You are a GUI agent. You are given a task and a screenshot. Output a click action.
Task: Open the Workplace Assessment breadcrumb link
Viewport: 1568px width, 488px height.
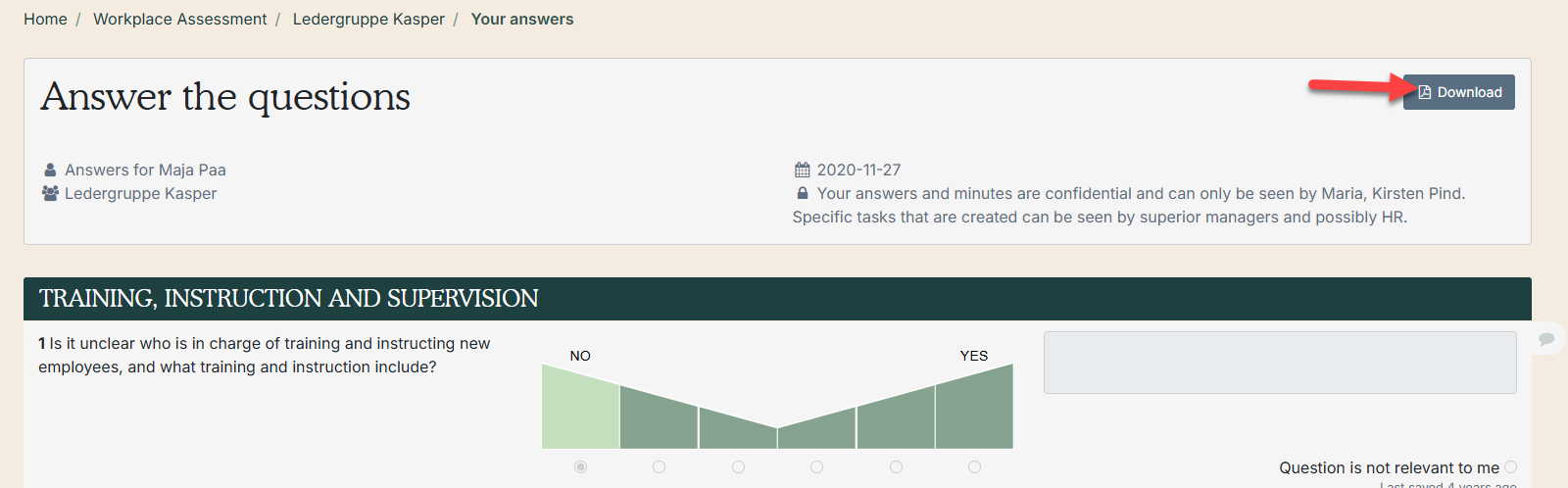tap(179, 19)
